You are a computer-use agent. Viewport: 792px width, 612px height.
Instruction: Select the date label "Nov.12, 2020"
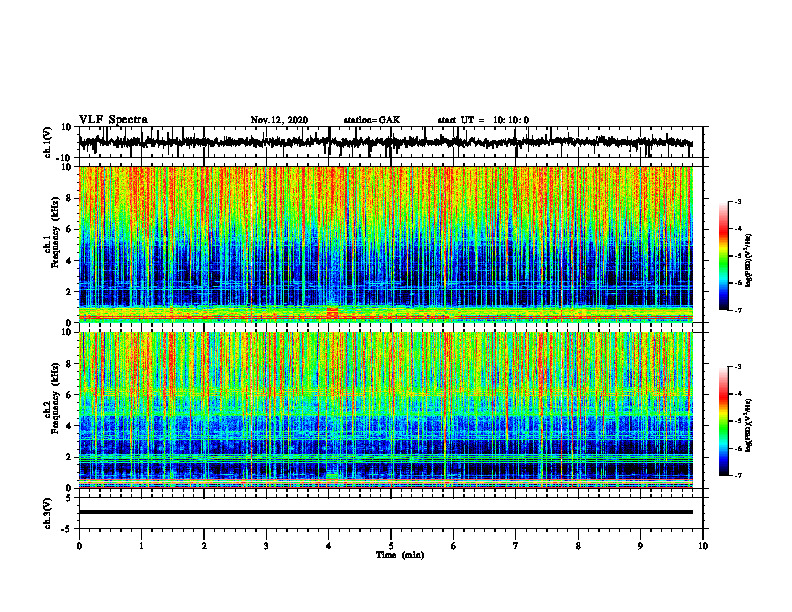coord(279,120)
